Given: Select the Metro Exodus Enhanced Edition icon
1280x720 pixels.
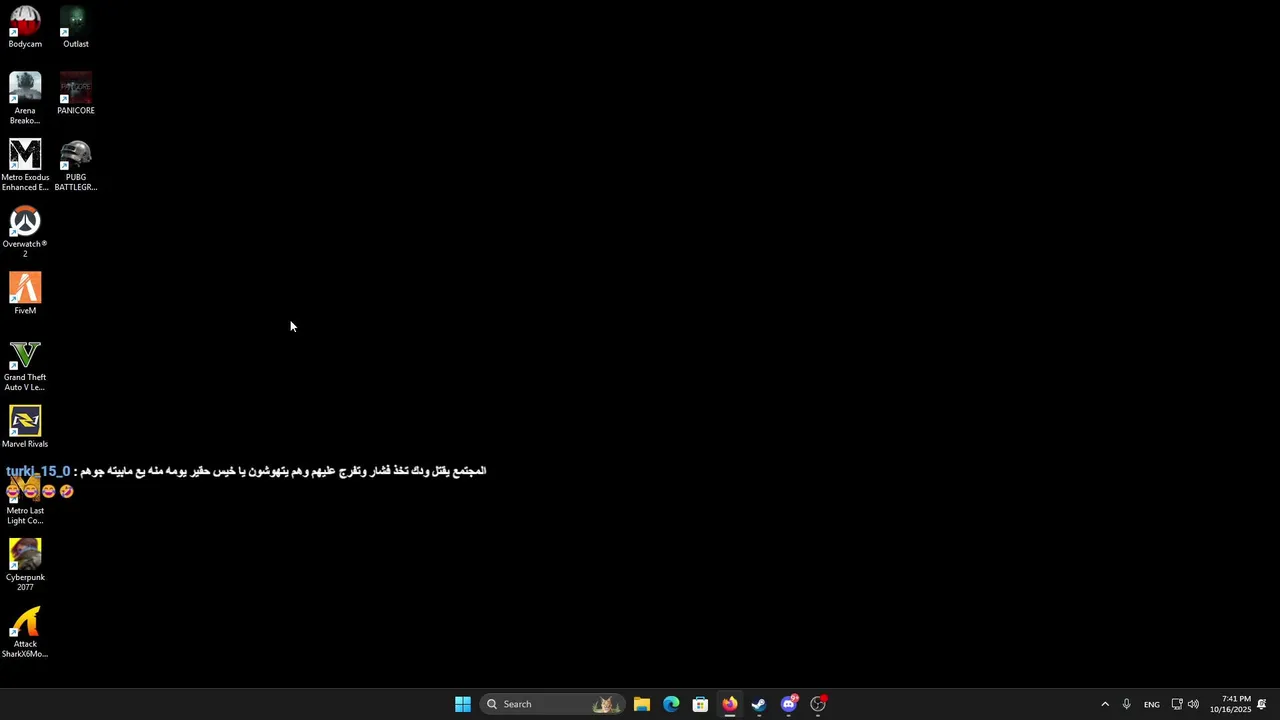Looking at the screenshot, I should click(25, 165).
